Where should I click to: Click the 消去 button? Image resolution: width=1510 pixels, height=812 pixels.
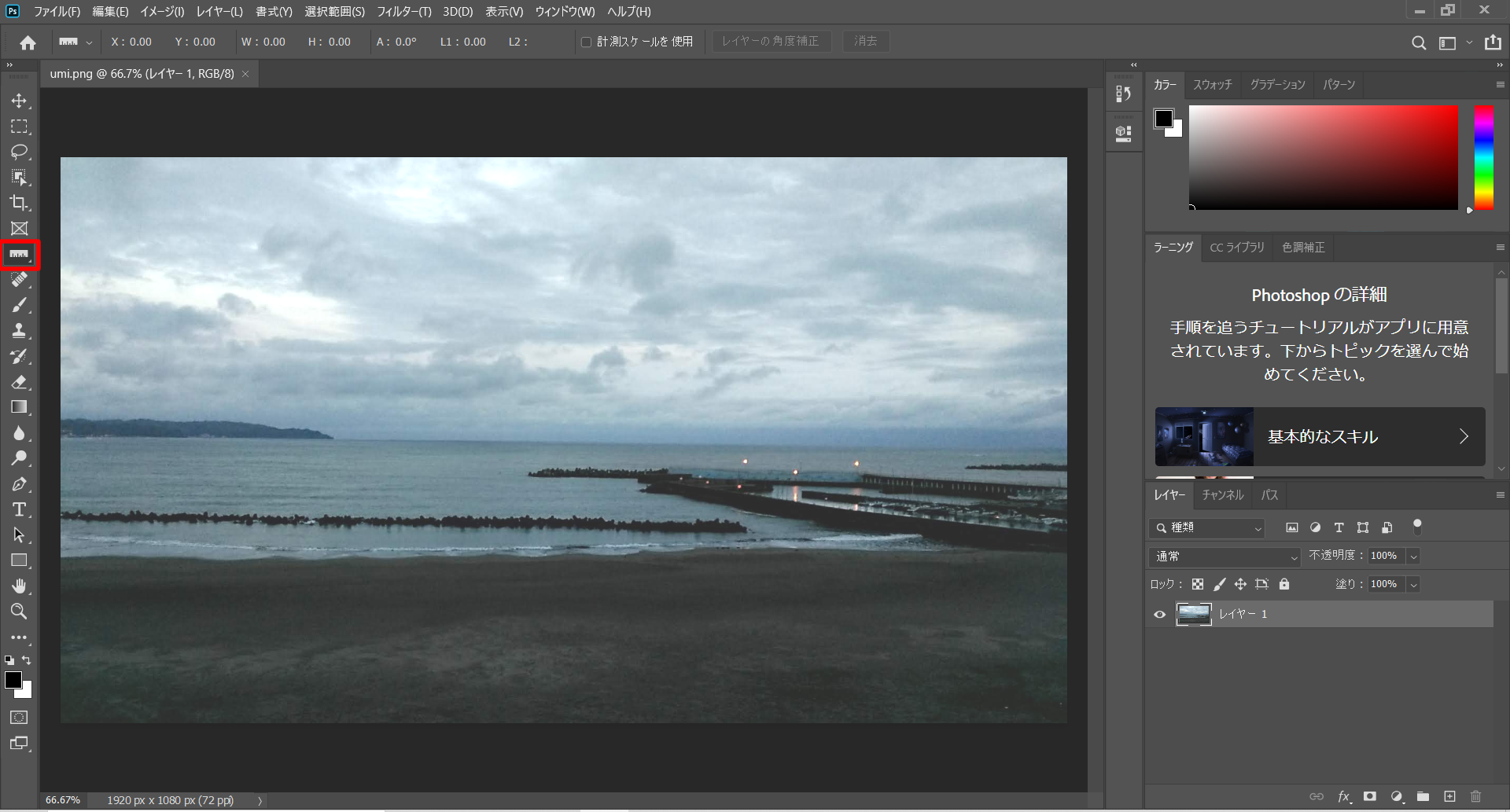pyautogui.click(x=866, y=41)
